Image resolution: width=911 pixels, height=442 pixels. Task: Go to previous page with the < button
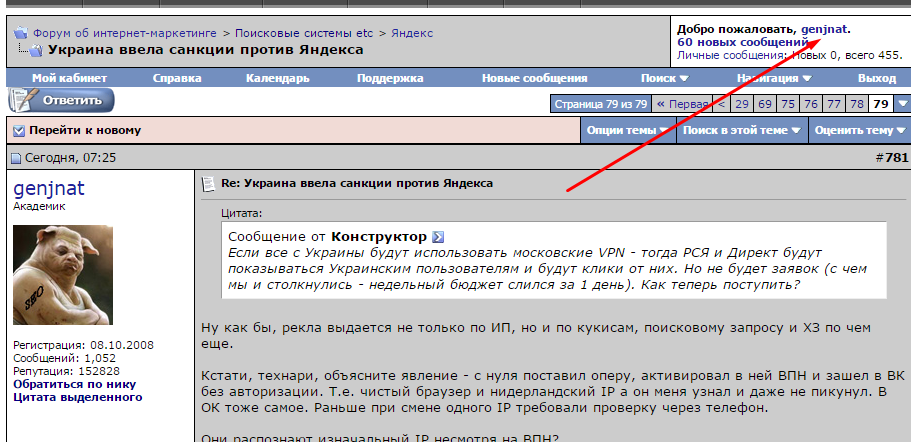721,103
